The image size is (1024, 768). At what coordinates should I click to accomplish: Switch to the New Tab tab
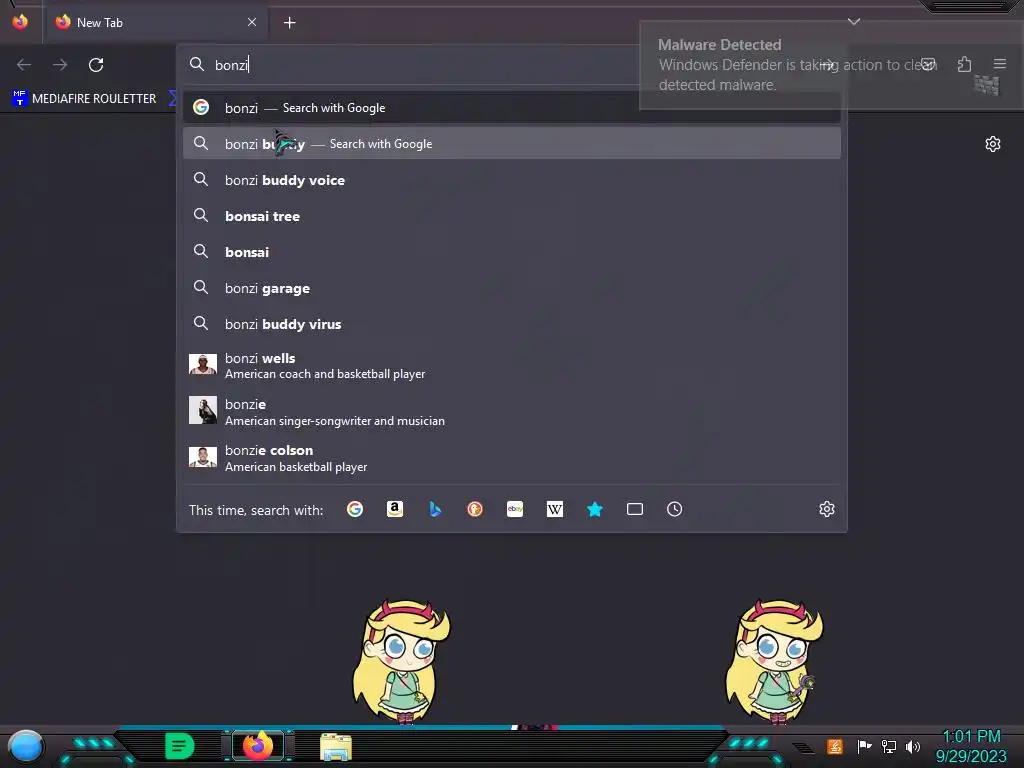pyautogui.click(x=156, y=22)
